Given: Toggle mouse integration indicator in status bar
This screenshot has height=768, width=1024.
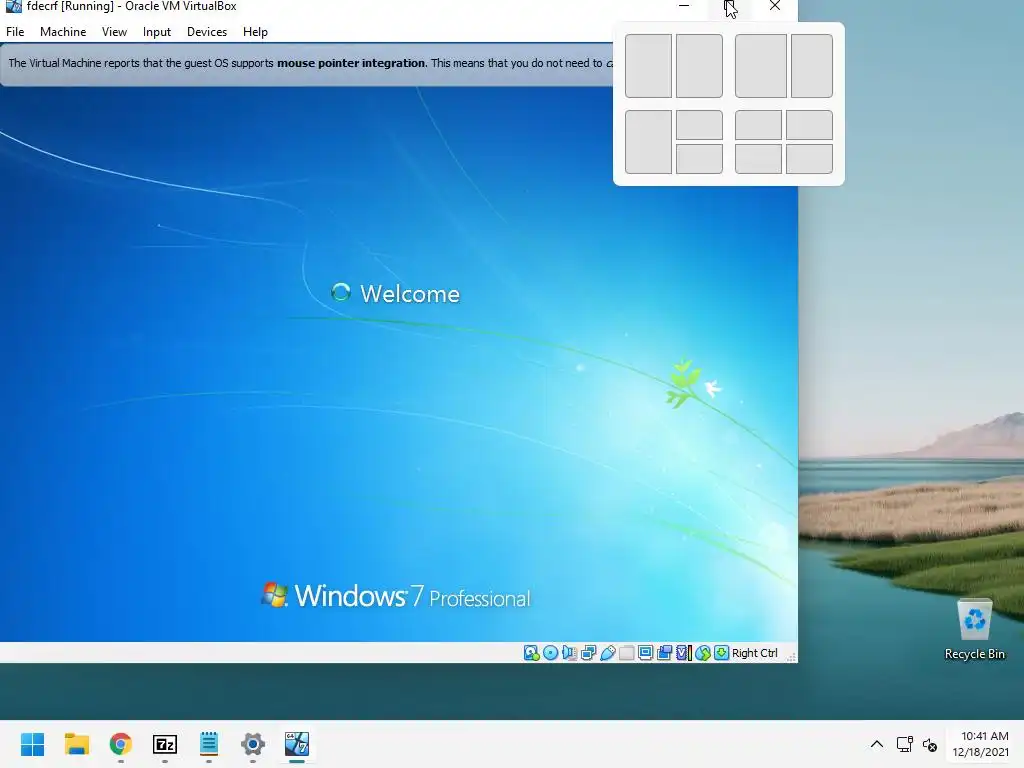Looking at the screenshot, I should click(x=702, y=653).
